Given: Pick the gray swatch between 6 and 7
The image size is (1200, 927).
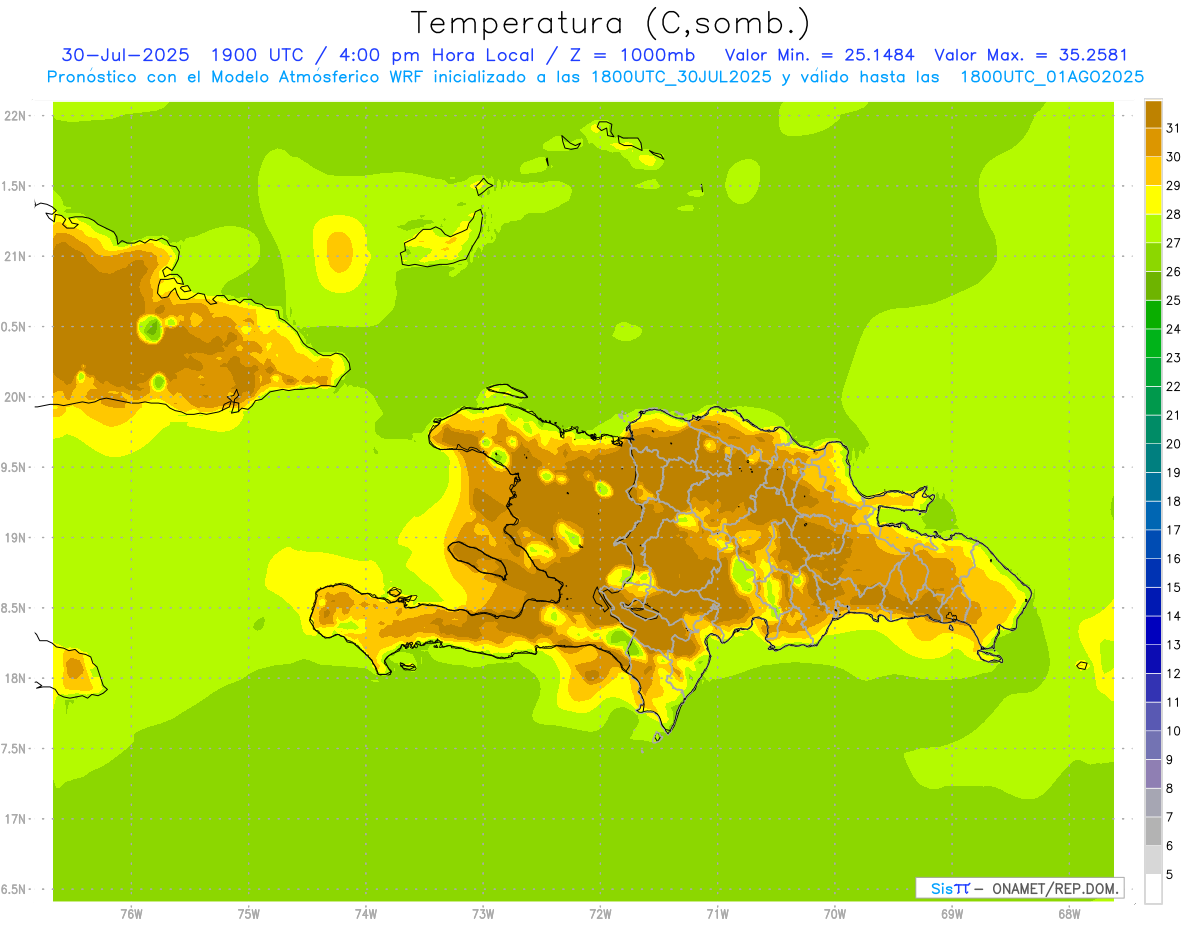Looking at the screenshot, I should [1153, 831].
